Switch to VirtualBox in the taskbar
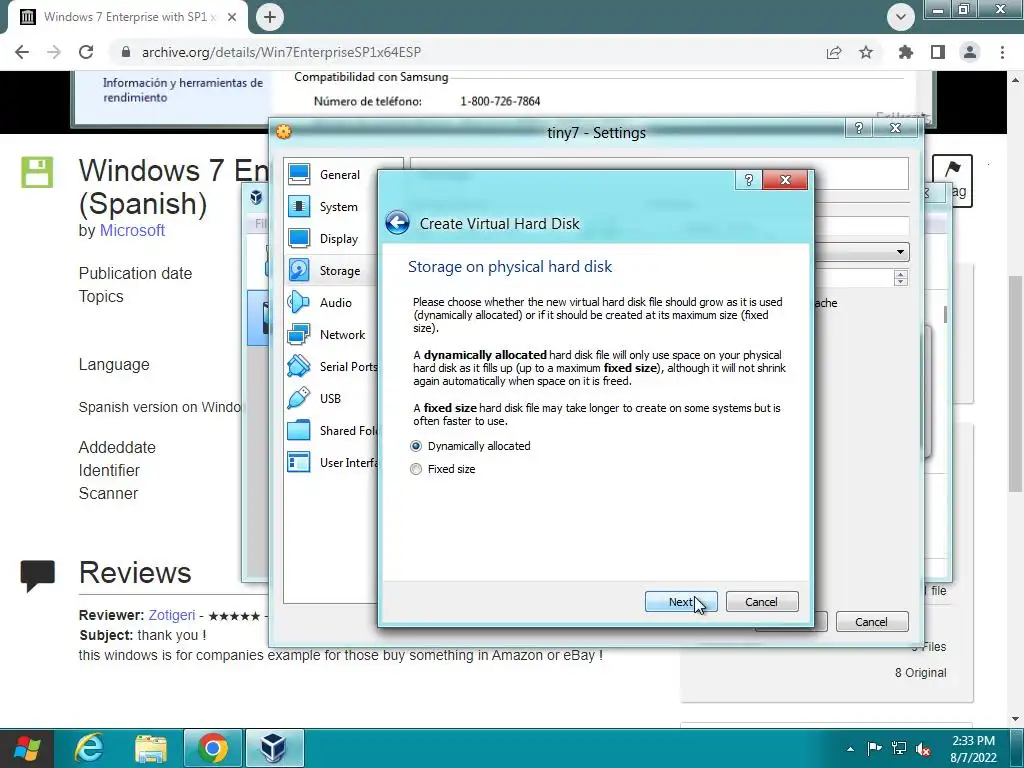Viewport: 1024px width, 768px height. pos(274,748)
